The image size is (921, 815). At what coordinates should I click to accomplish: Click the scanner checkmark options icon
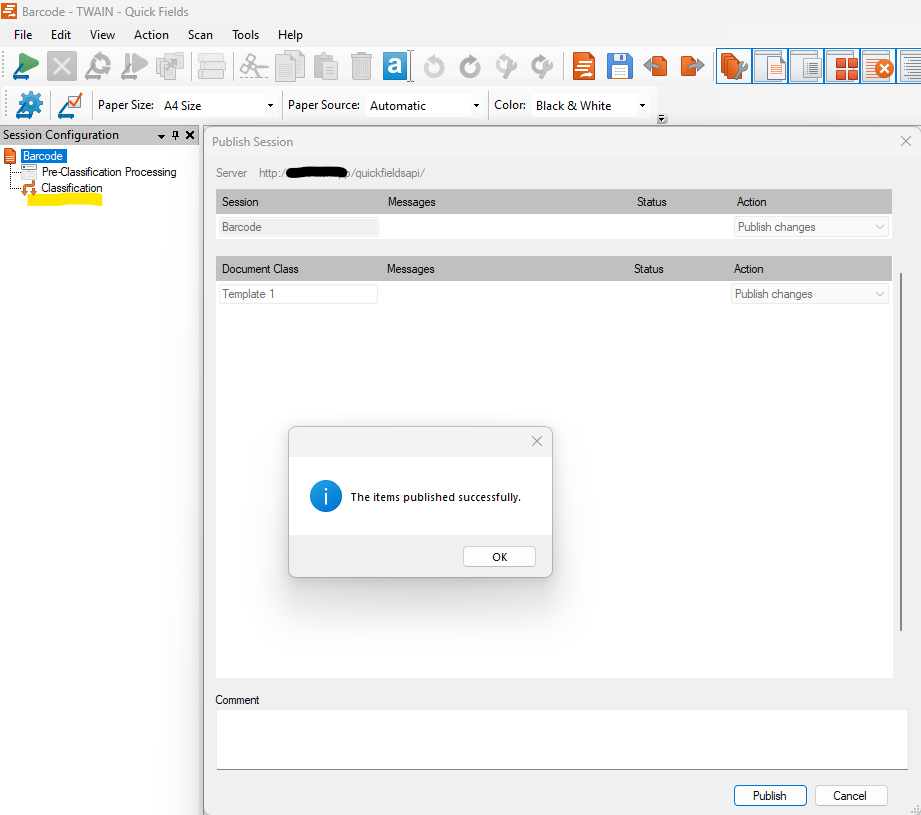[x=70, y=105]
